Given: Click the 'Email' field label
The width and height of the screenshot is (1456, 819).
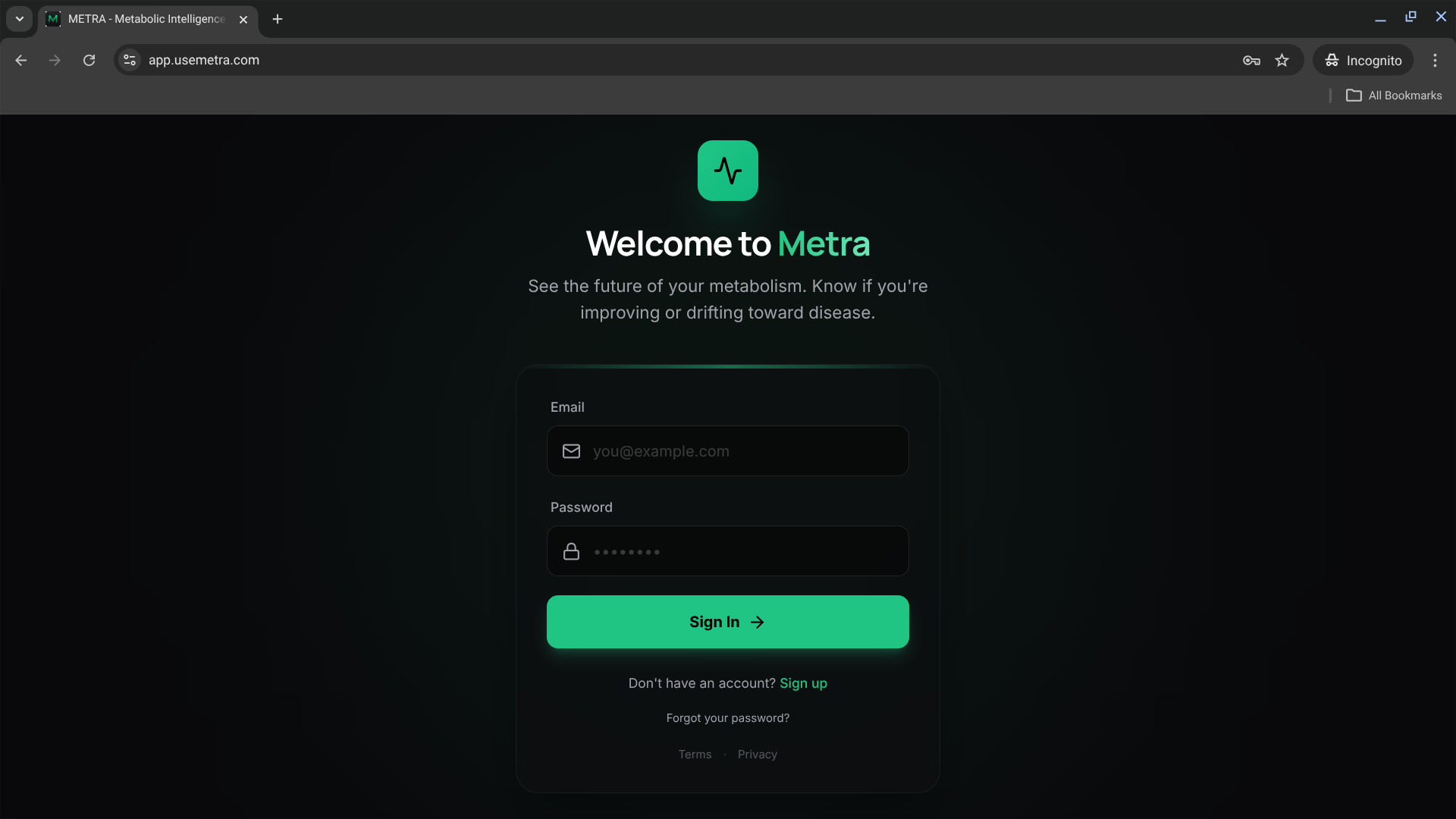Looking at the screenshot, I should click(567, 407).
